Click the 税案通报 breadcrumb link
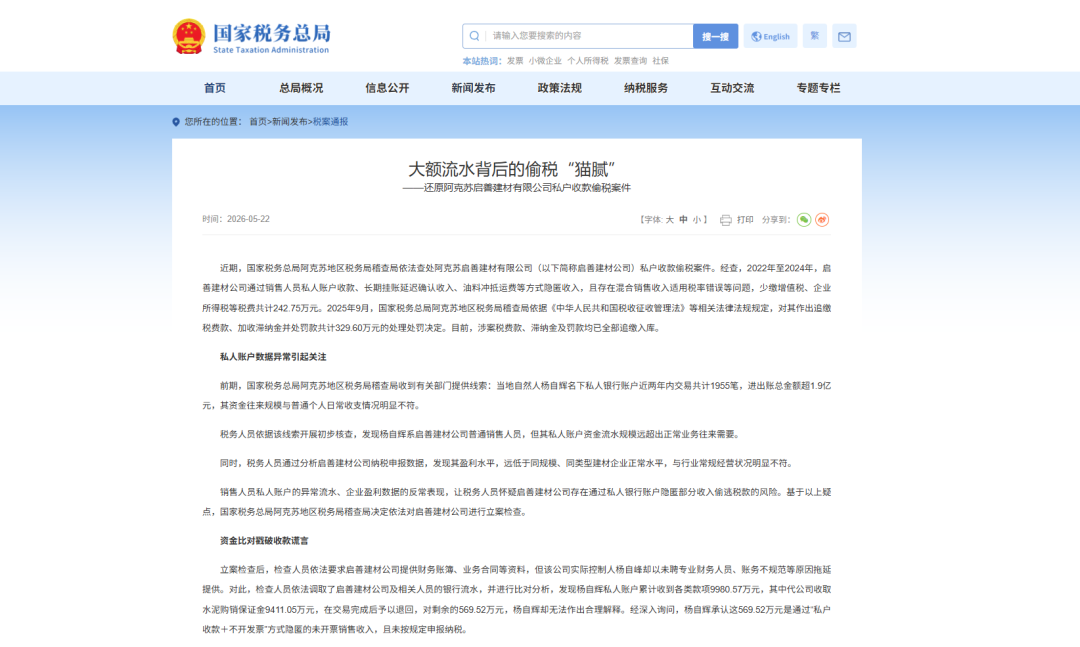Screen dimensions: 1080x647 pyautogui.click(x=331, y=122)
